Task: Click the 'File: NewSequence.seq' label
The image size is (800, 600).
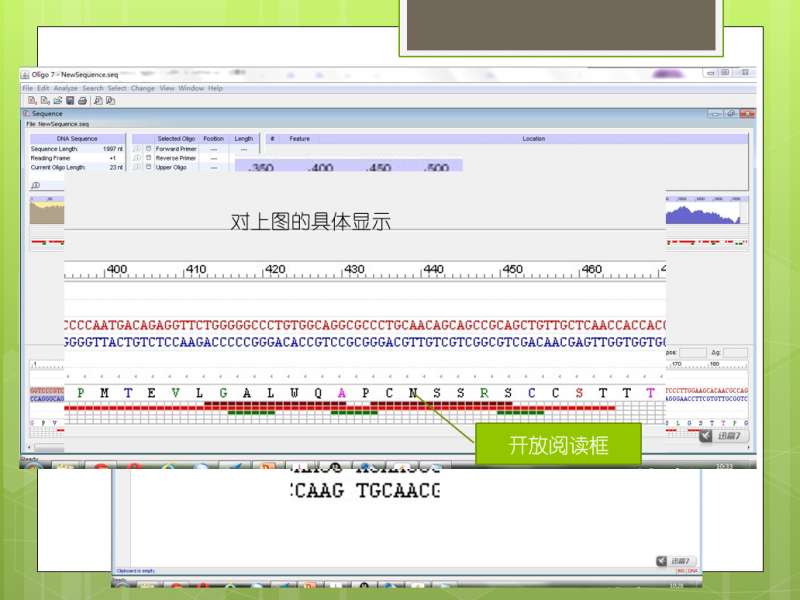Action: tap(58, 124)
